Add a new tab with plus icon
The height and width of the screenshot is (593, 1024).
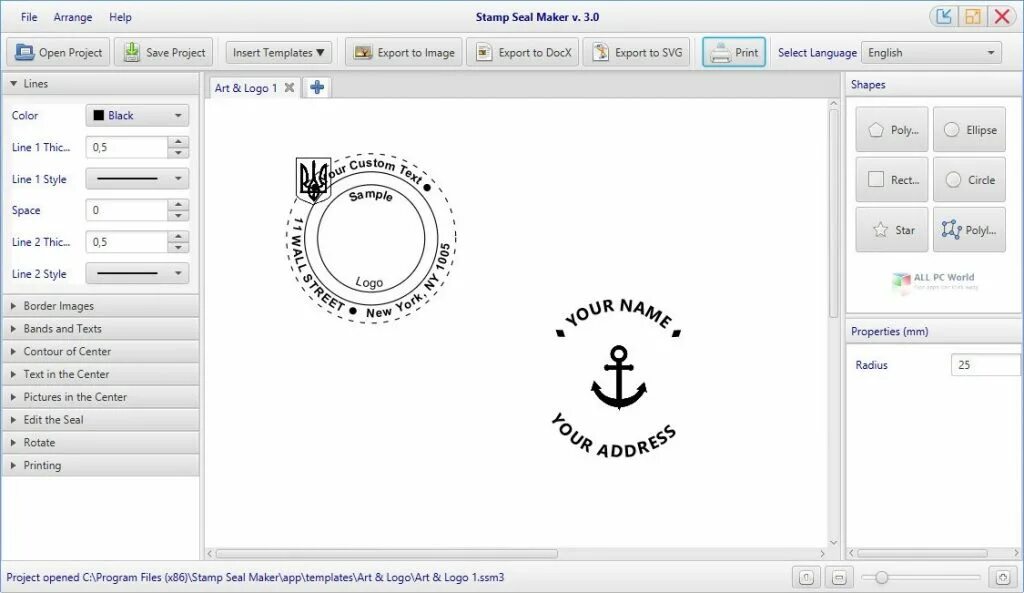point(317,87)
